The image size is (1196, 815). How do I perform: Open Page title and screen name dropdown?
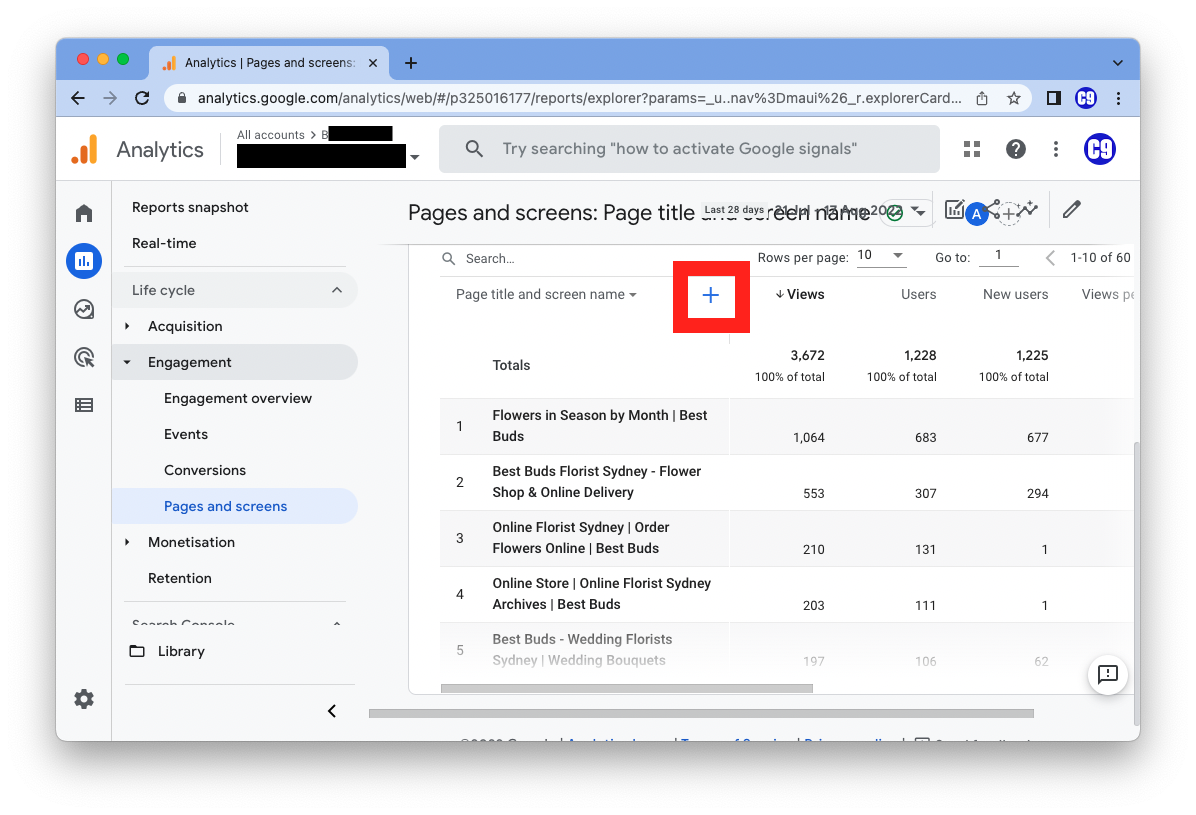546,295
